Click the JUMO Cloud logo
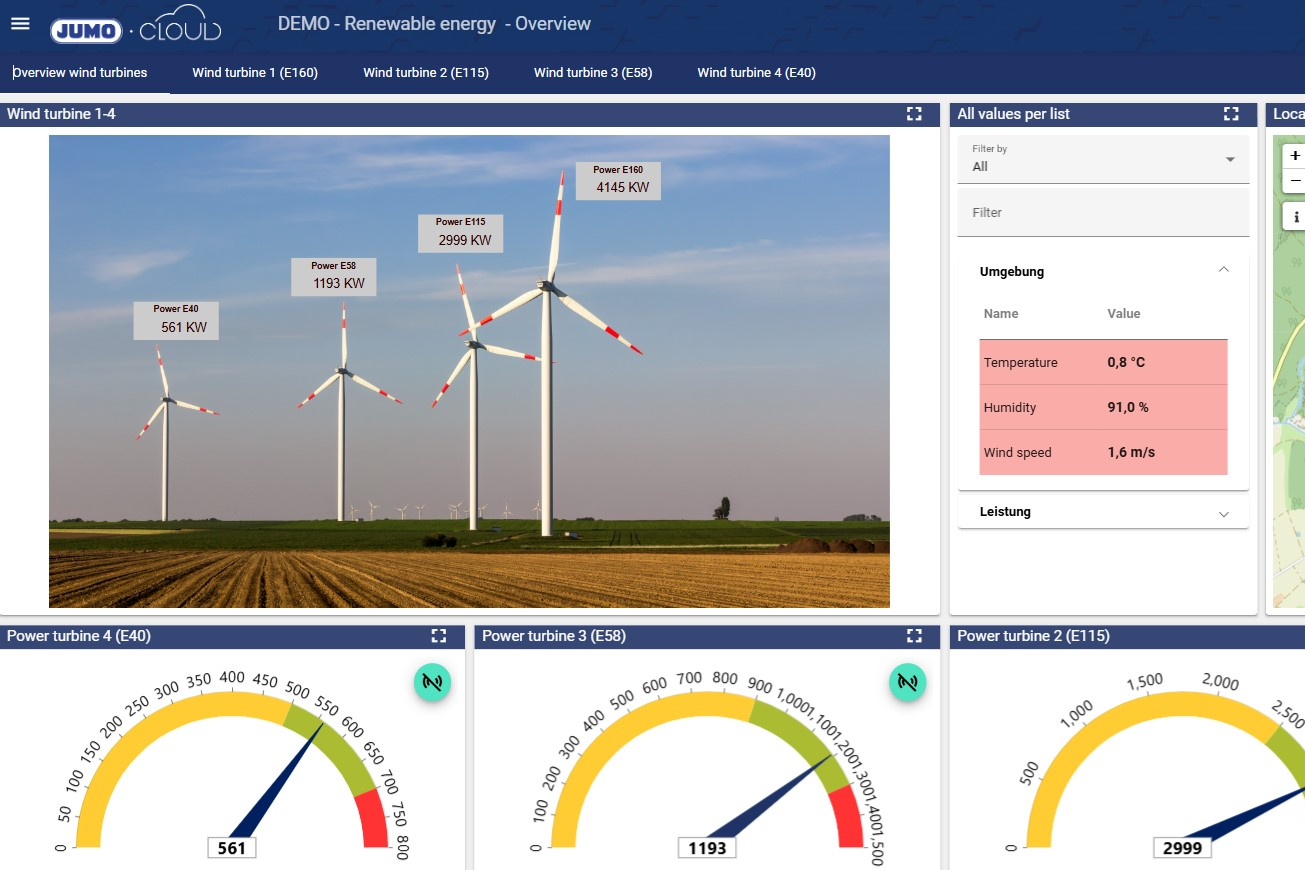 point(136,28)
